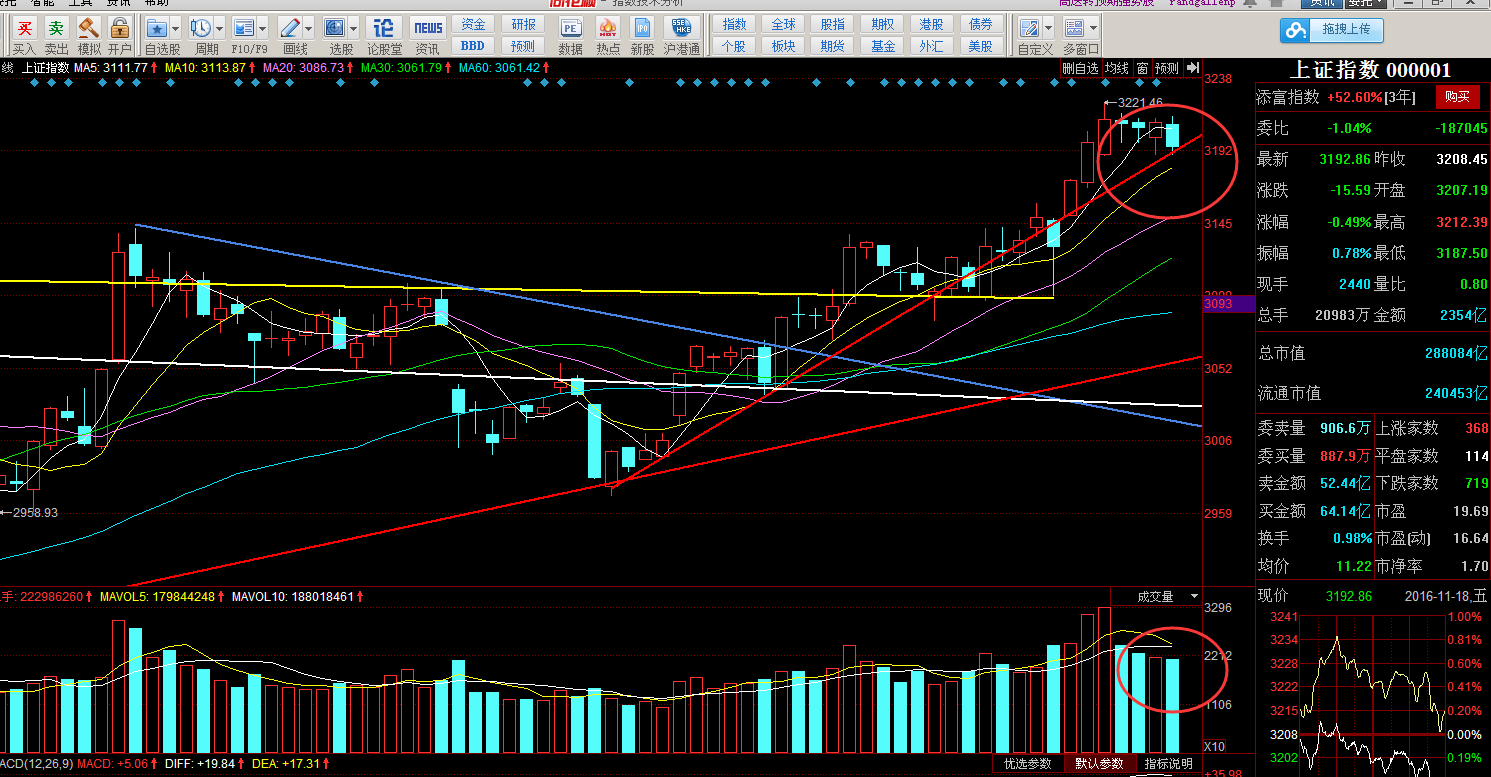Toggle the 窗 window option on chart

1142,68
